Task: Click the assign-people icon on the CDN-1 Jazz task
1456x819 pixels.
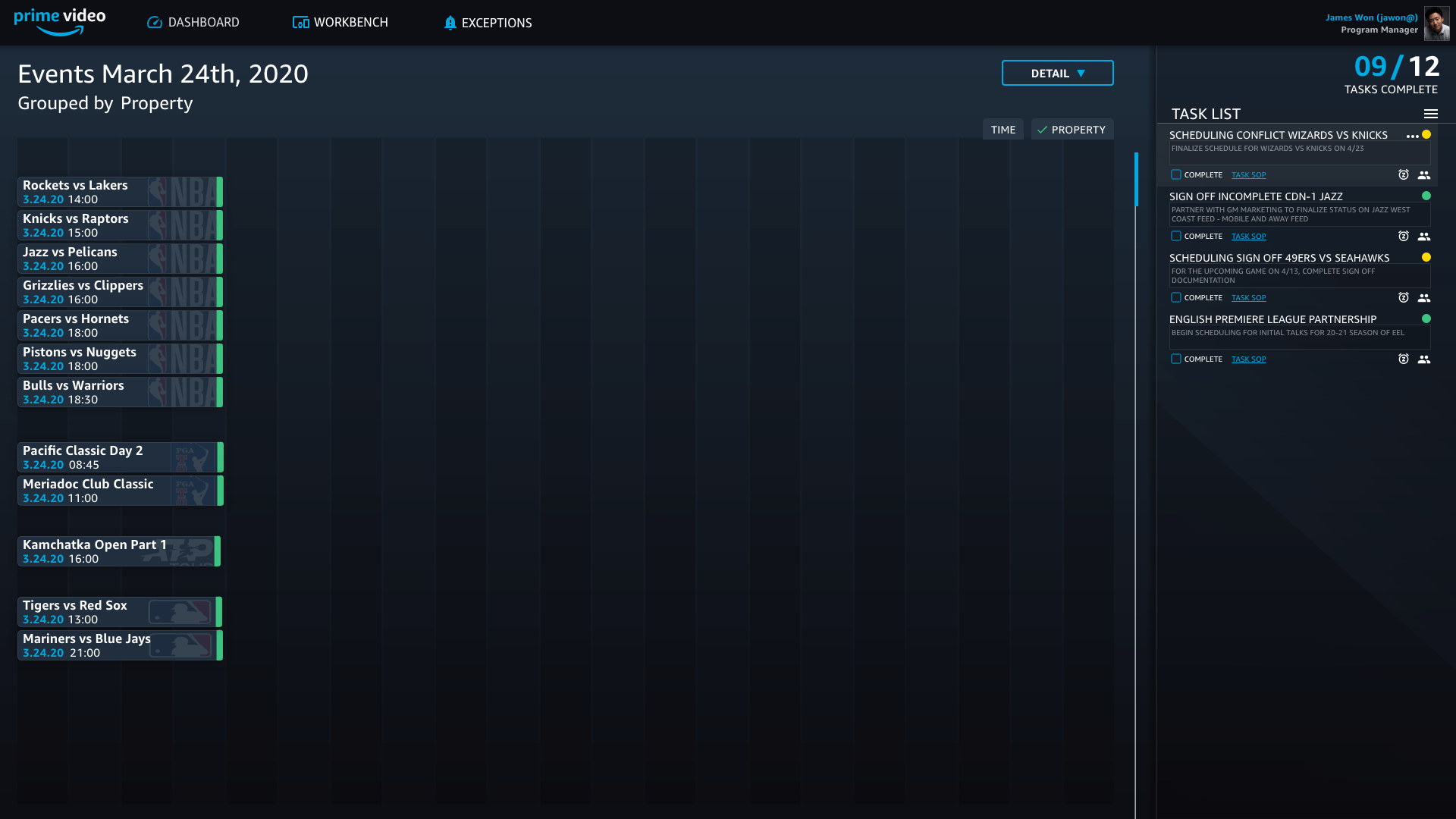Action: [x=1424, y=237]
